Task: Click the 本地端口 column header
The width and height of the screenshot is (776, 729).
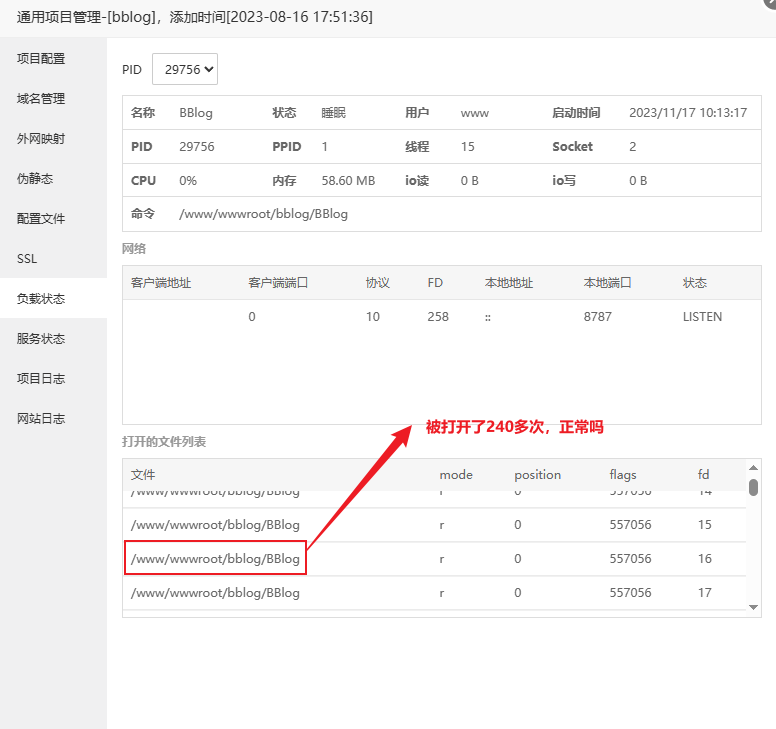Action: point(607,283)
